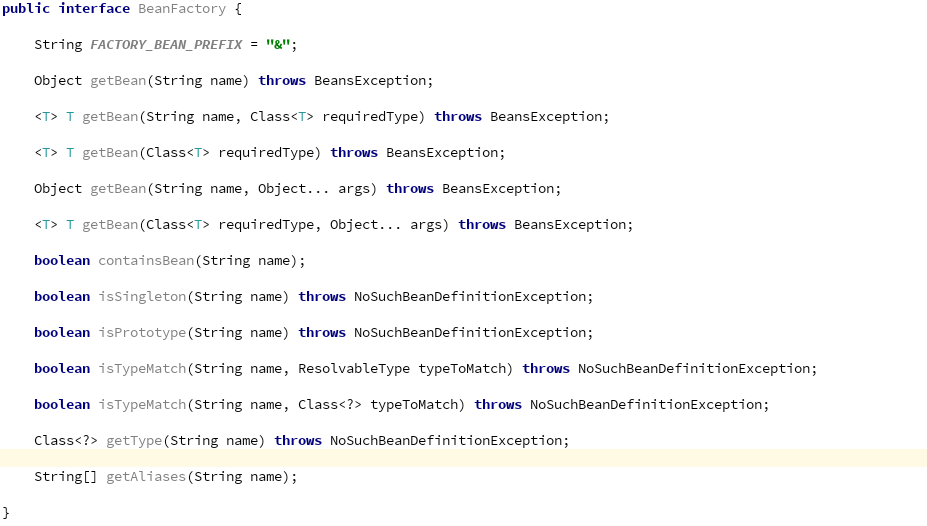
Task: Click getBean with requiredType, Object... args
Action: point(110,225)
